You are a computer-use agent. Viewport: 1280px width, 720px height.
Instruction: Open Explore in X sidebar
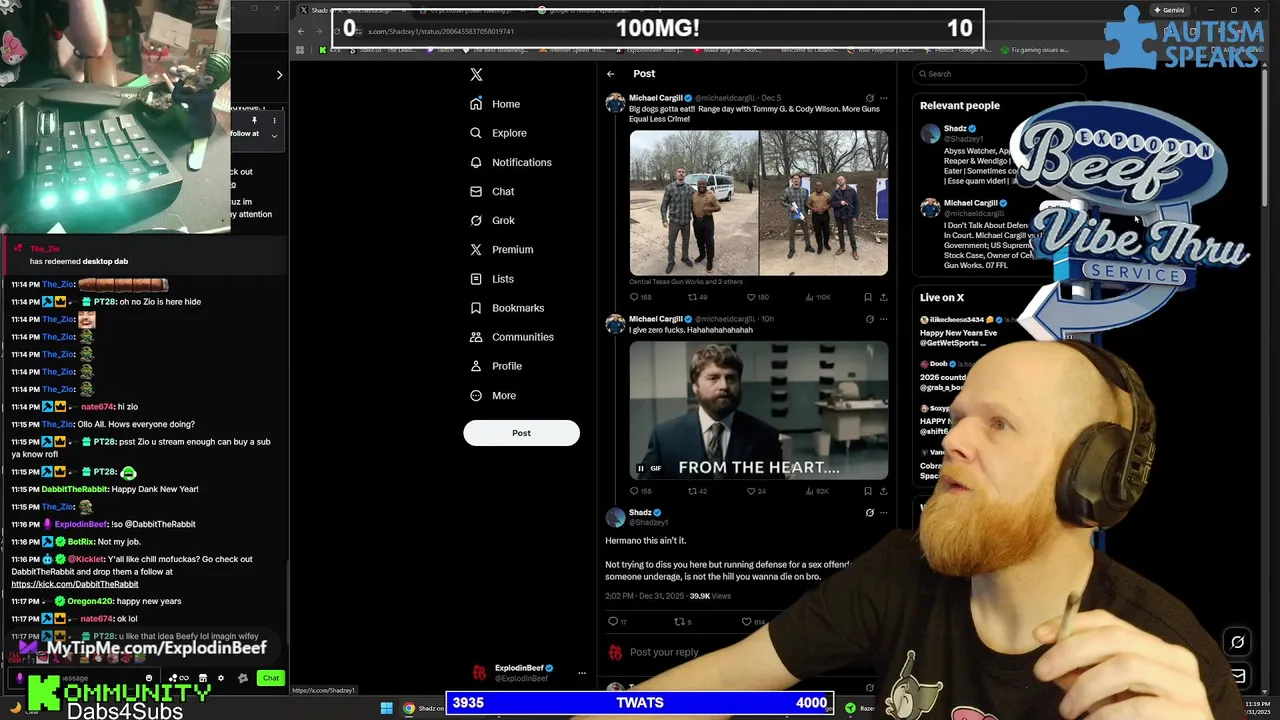pos(498,133)
